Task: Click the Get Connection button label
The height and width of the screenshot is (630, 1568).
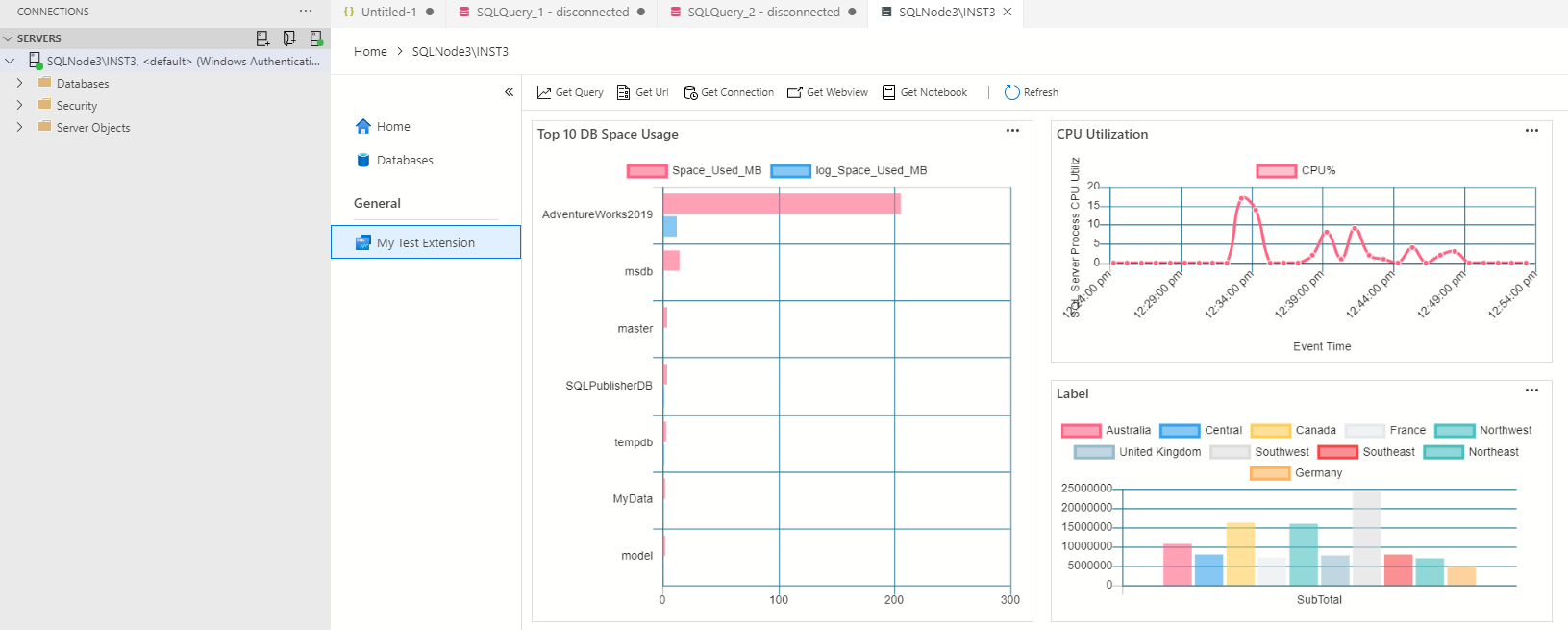Action: click(x=737, y=92)
